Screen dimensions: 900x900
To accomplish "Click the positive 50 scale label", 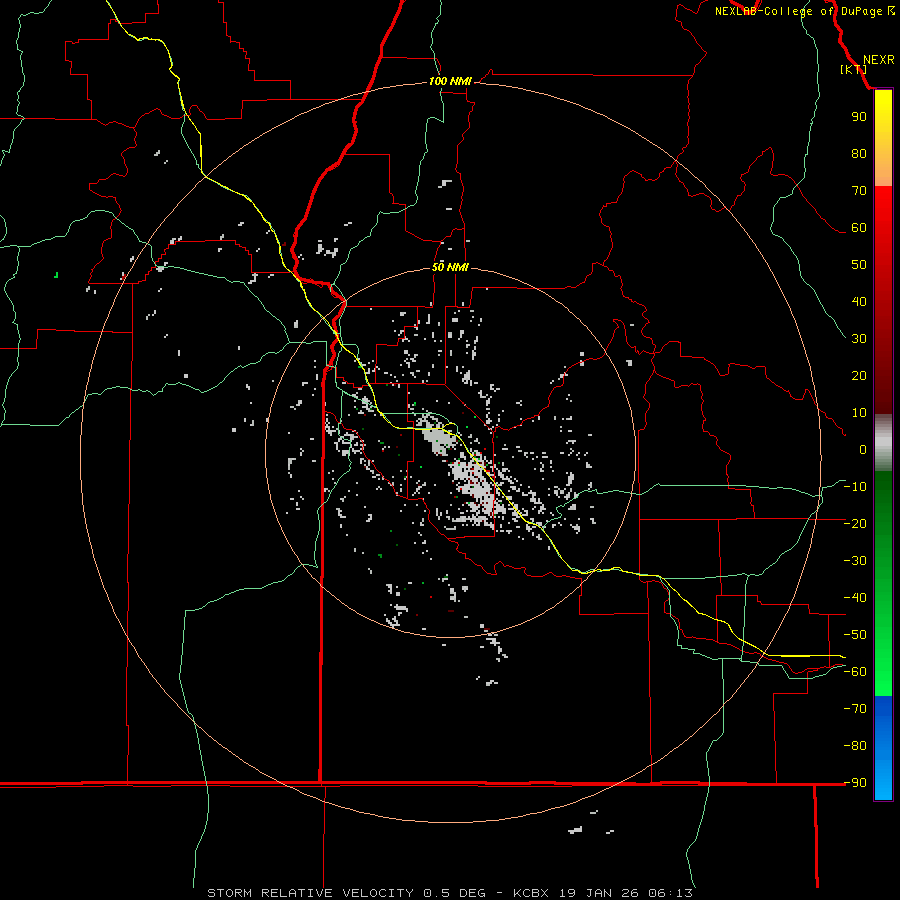I will tap(859, 265).
